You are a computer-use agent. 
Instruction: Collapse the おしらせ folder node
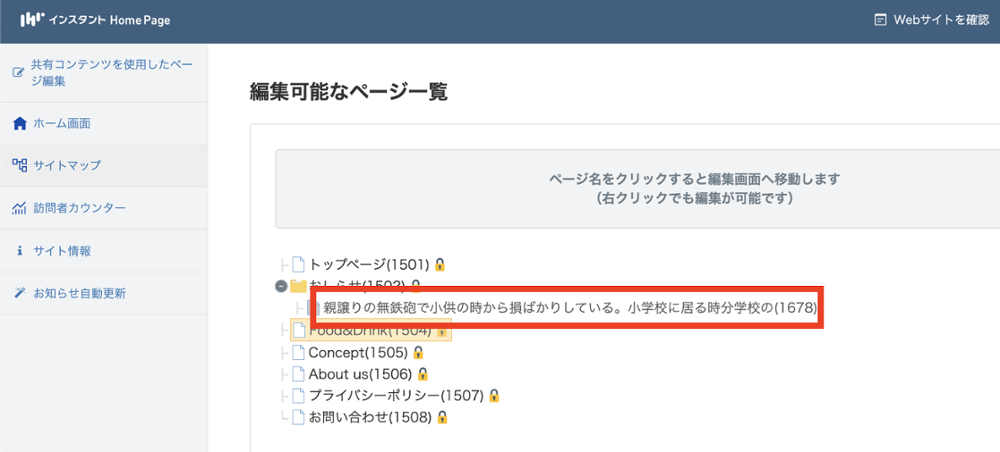tap(281, 286)
